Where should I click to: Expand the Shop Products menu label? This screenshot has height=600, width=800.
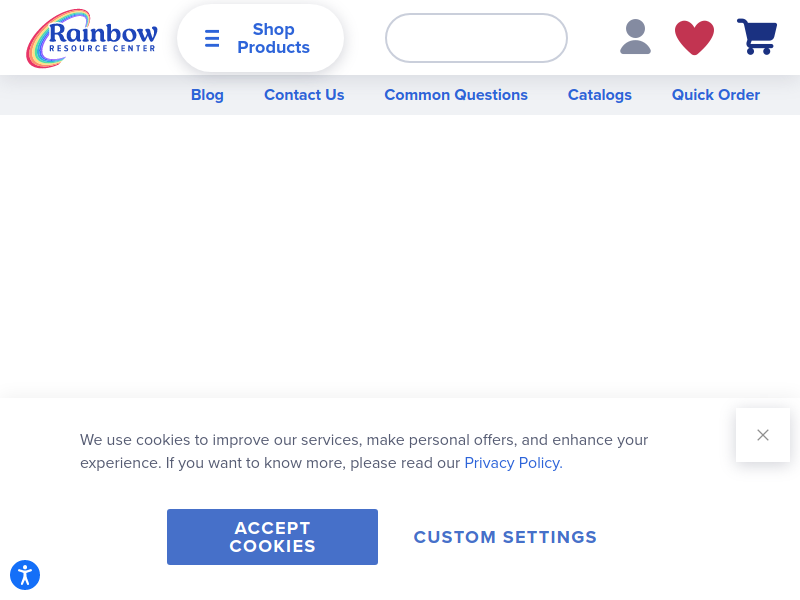coord(273,38)
